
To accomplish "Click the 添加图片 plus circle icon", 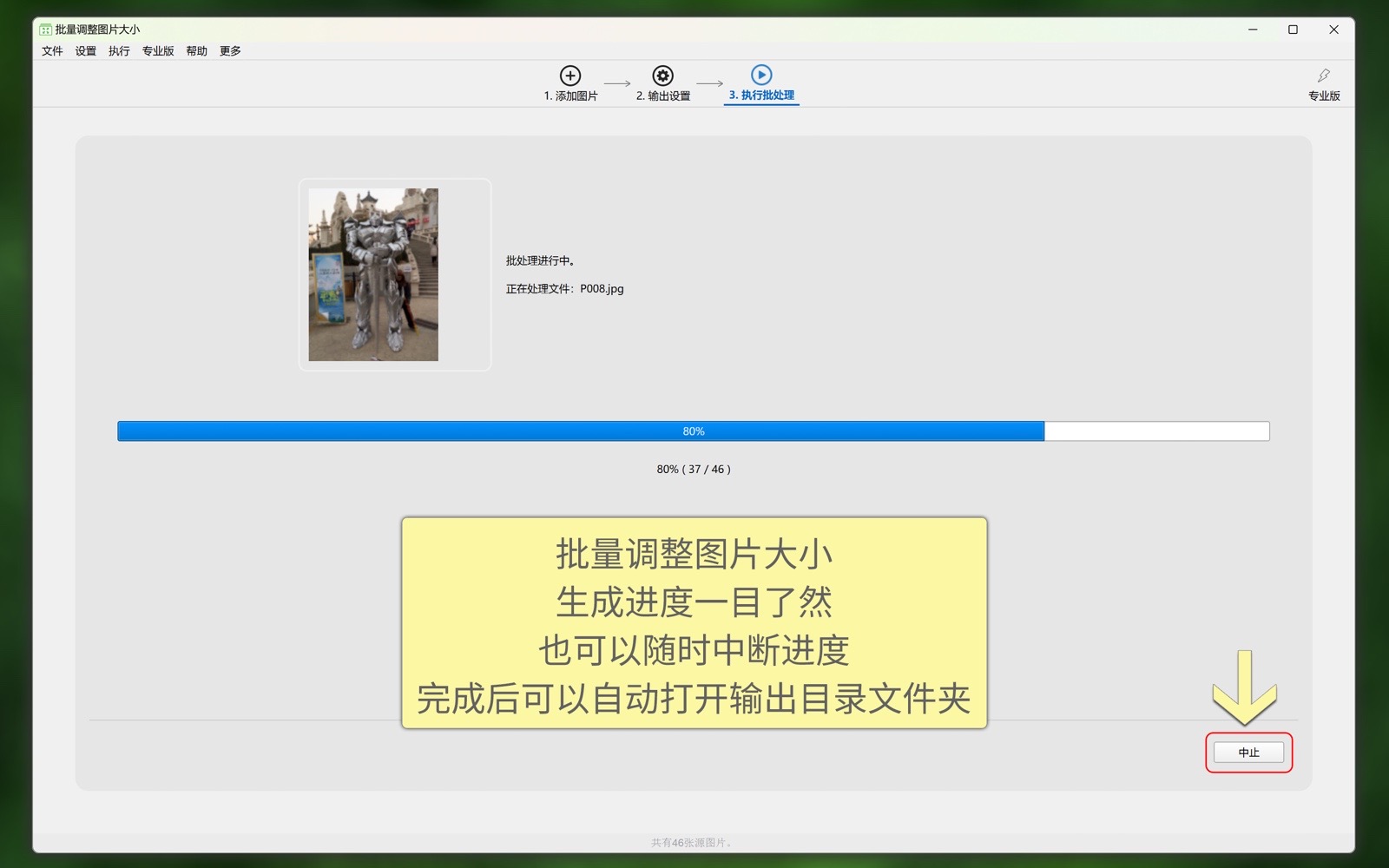I will pyautogui.click(x=570, y=76).
